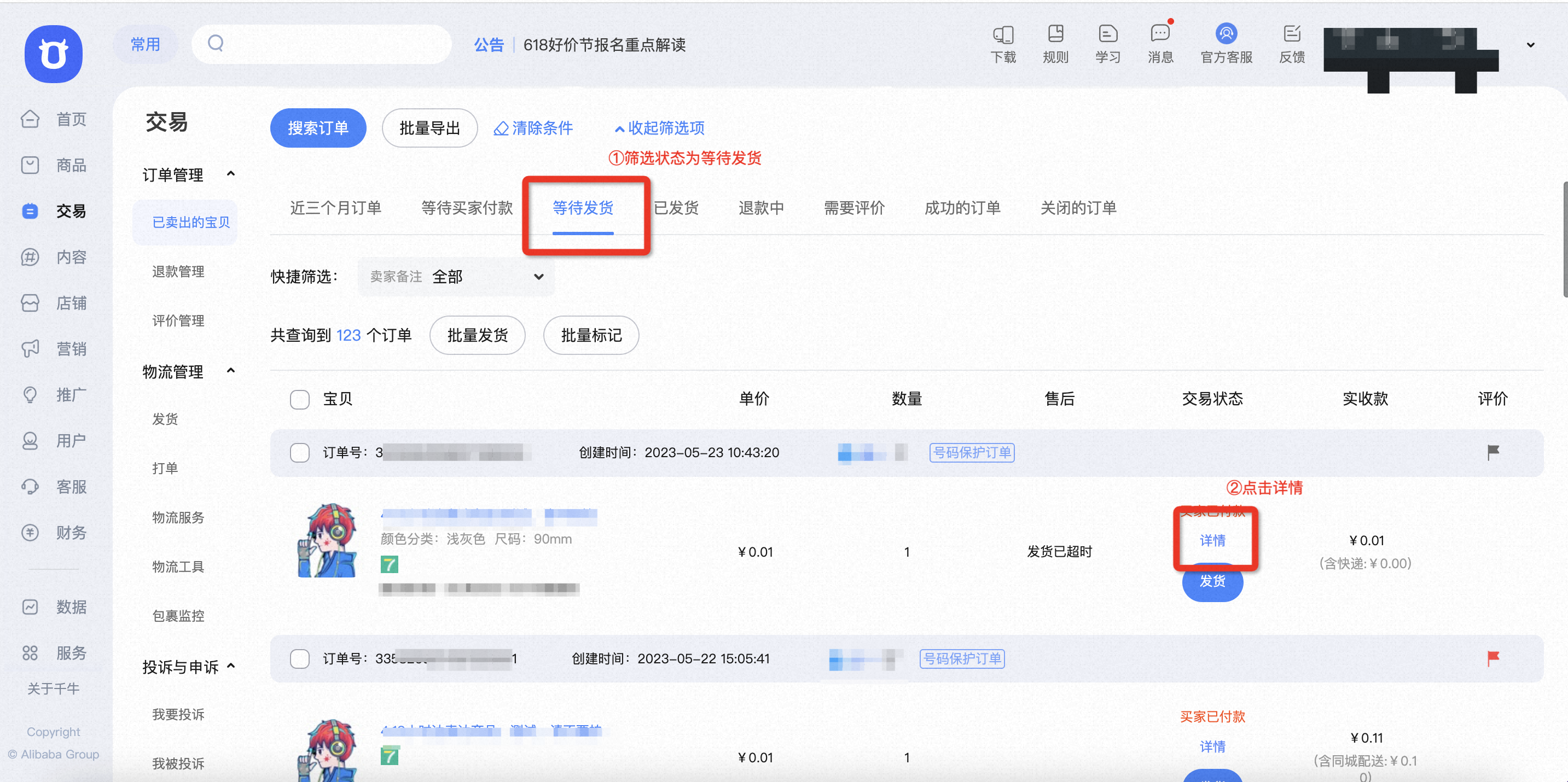The width and height of the screenshot is (1568, 782).
Task: Check the order created 2023-05-22 15:05:41
Action: pyautogui.click(x=299, y=658)
